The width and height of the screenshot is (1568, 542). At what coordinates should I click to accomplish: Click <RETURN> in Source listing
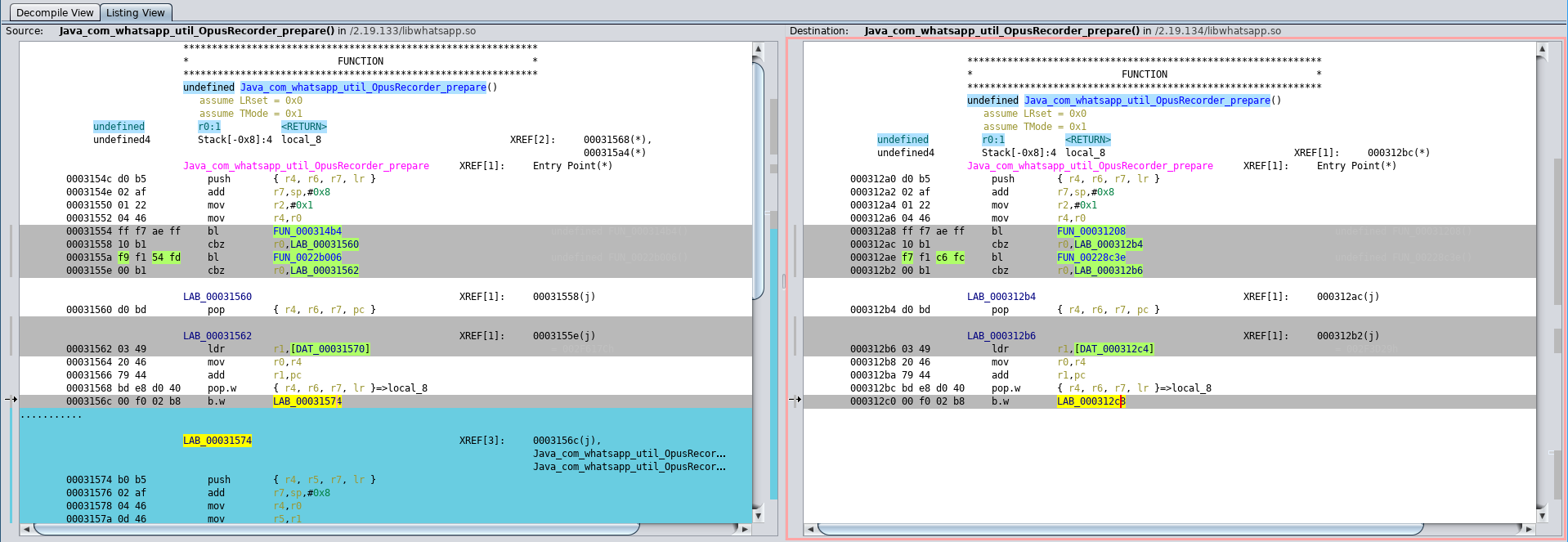[x=304, y=127]
